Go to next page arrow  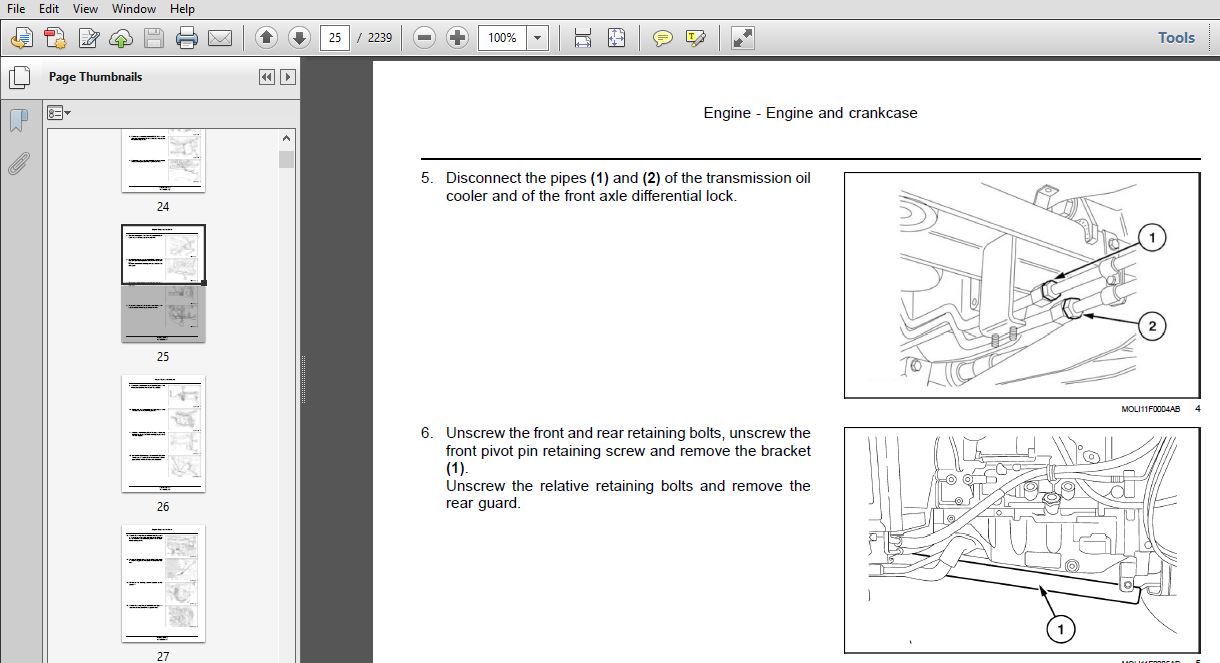pyautogui.click(x=299, y=38)
